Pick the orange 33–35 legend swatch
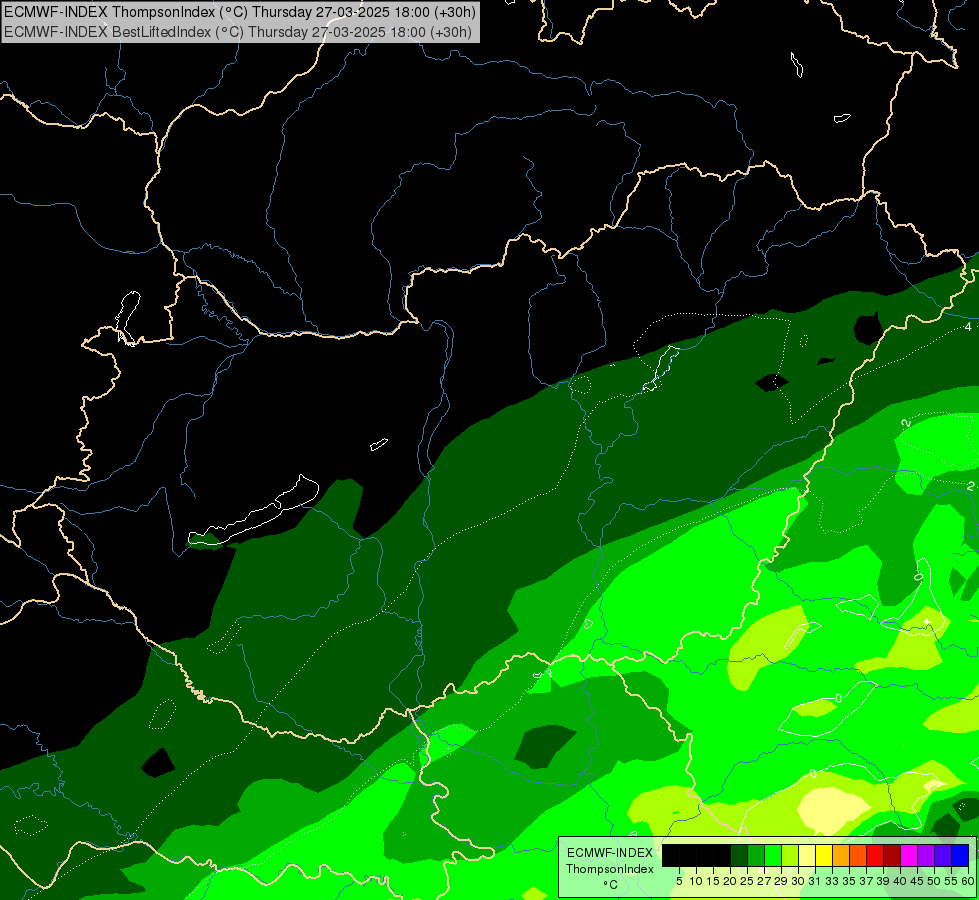 841,855
